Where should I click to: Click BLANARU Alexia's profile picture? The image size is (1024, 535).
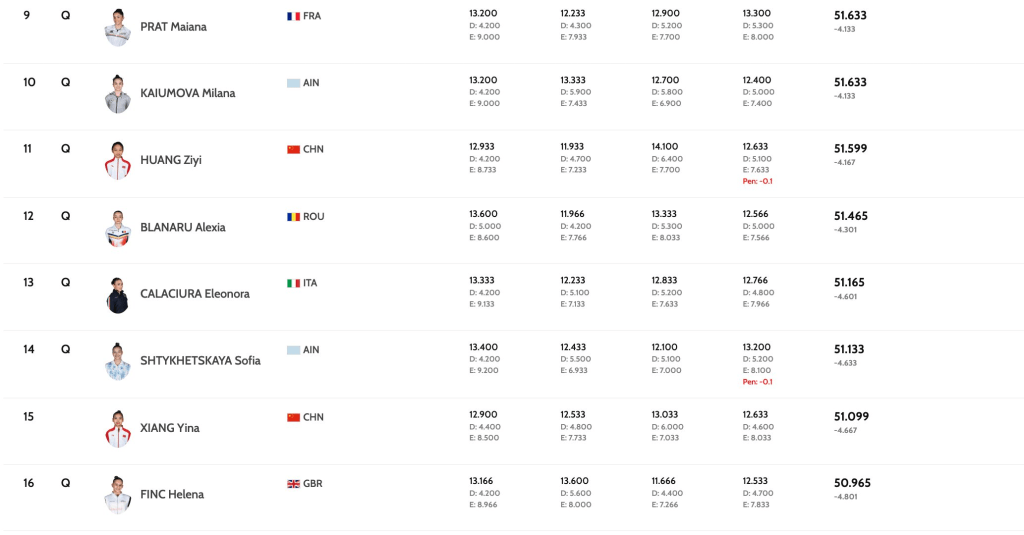click(118, 228)
